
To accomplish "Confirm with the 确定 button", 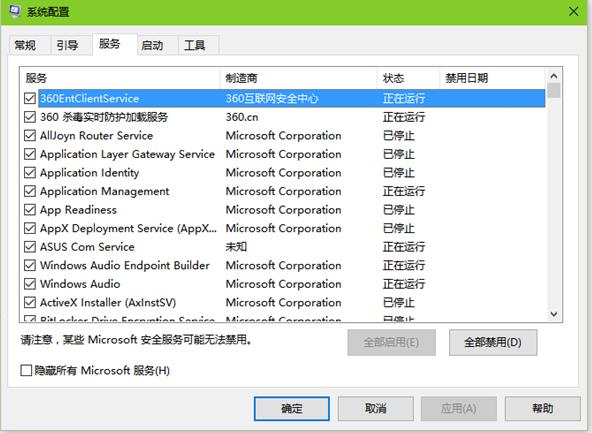I will pos(291,408).
